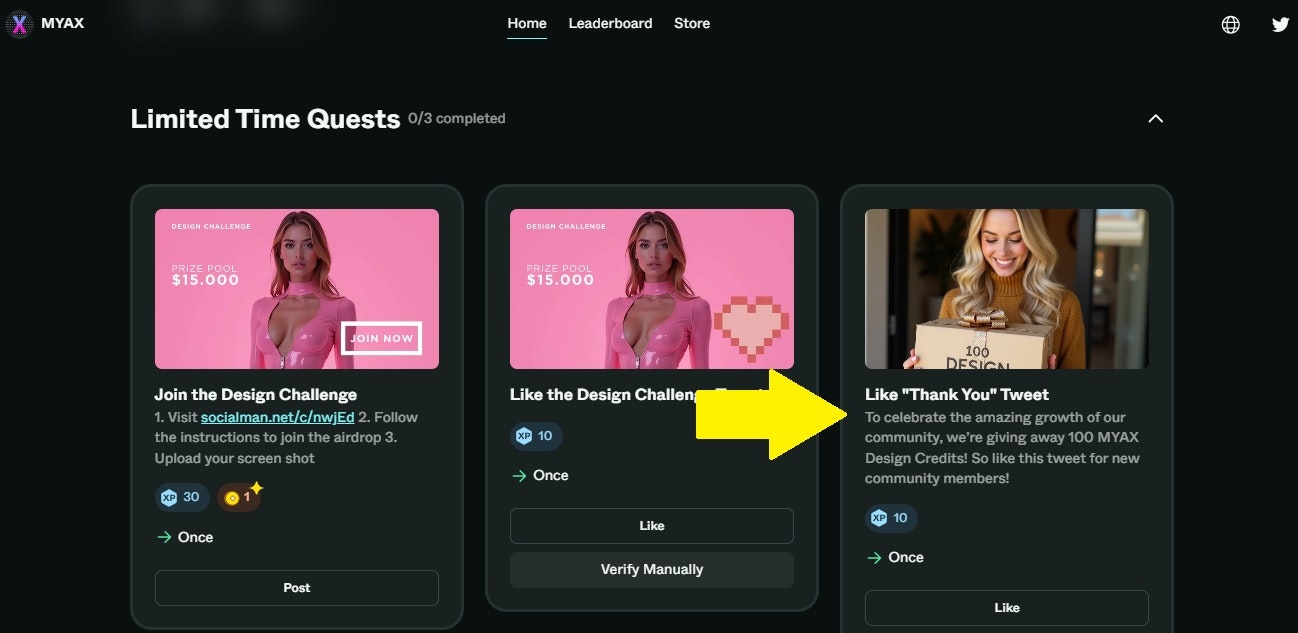This screenshot has height=633, width=1298.
Task: Click the Like "Thank You" Tweet title
Action: [x=957, y=394]
